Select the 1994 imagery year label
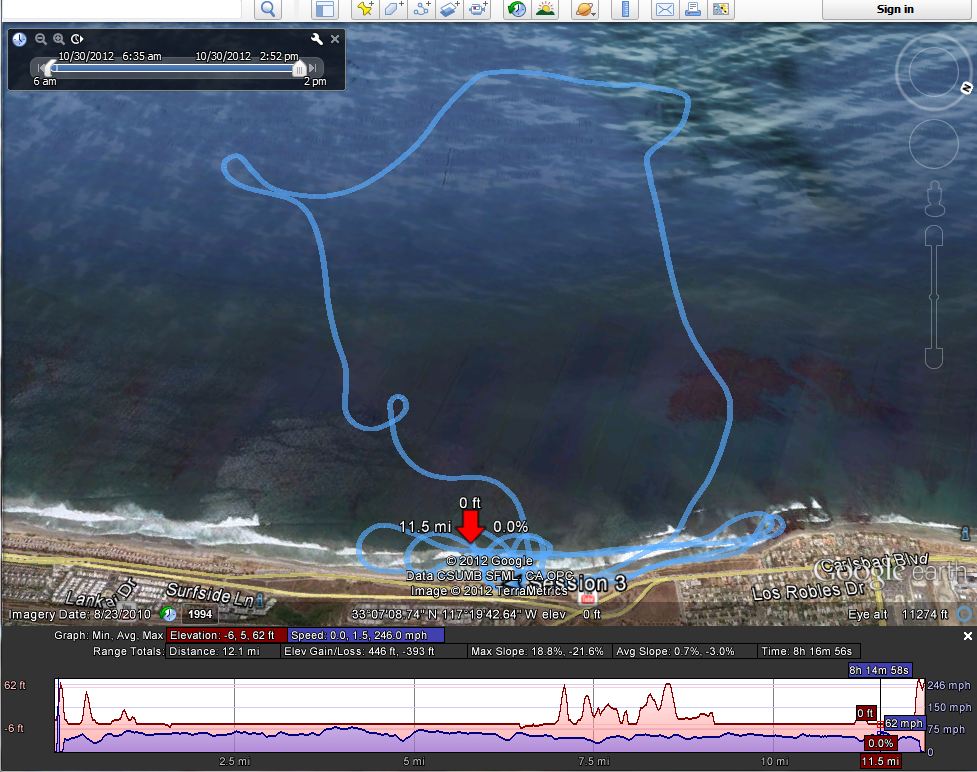 tap(200, 614)
